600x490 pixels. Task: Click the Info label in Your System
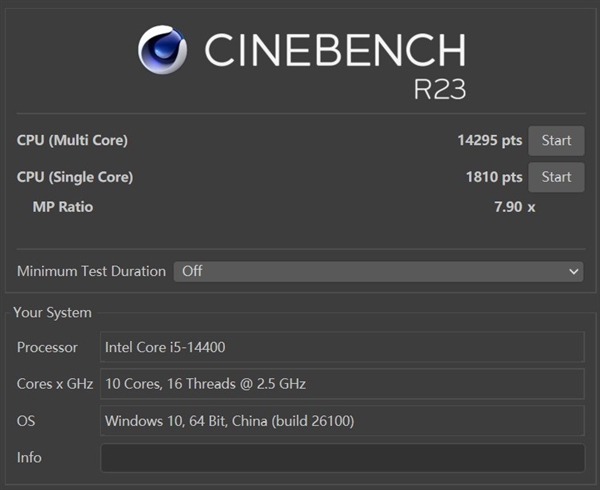(29, 458)
